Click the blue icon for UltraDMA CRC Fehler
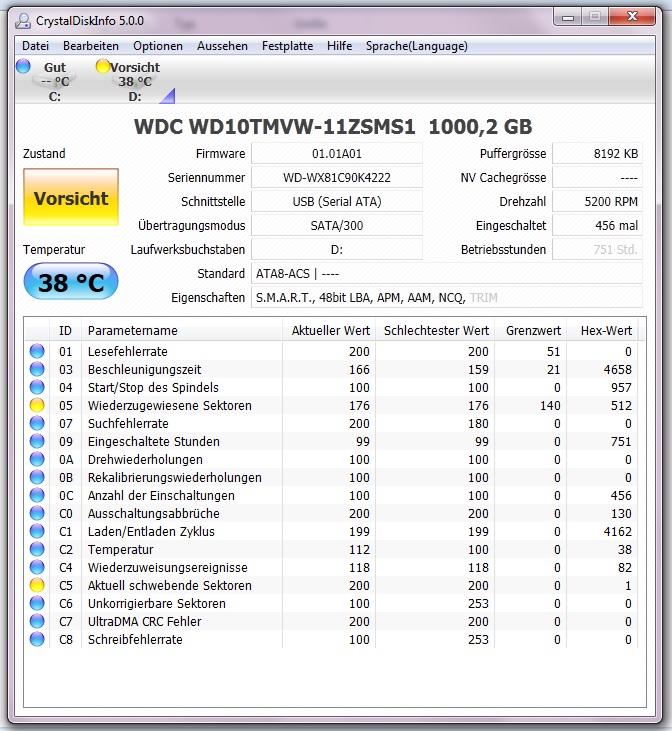Viewport: 672px width, 731px height. coord(37,621)
